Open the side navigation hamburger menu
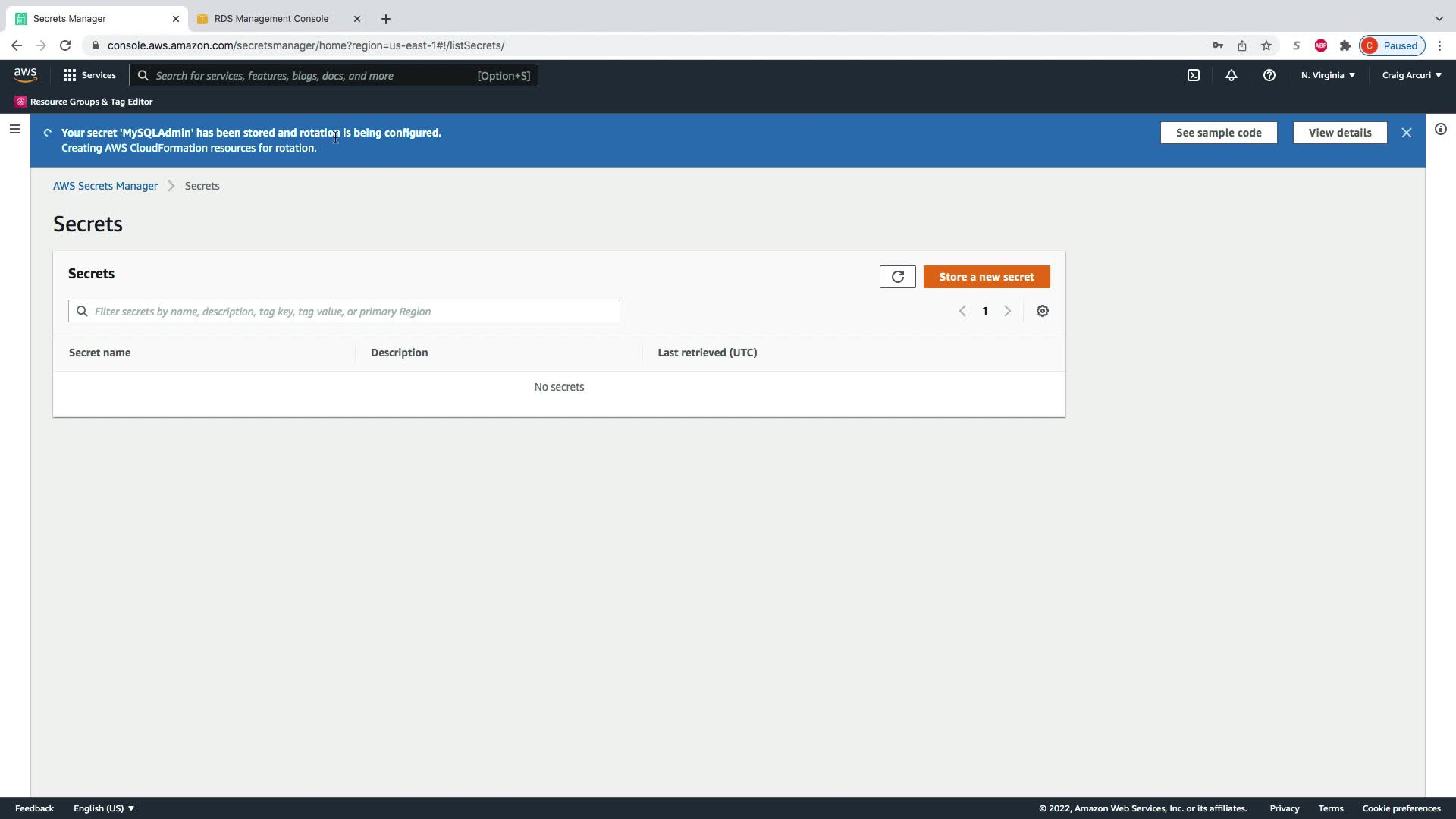Viewport: 1456px width, 819px height. (14, 129)
